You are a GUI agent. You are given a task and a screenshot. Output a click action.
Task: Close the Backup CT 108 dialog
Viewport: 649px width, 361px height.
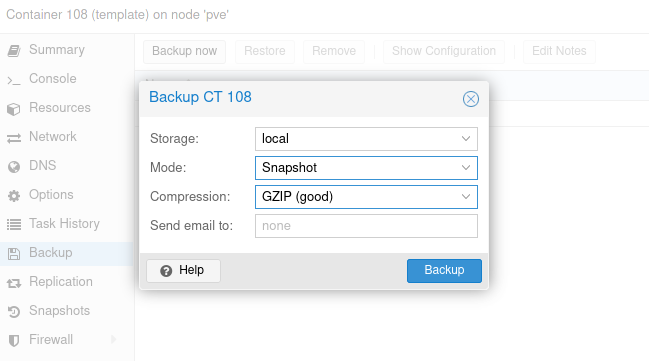click(x=471, y=99)
